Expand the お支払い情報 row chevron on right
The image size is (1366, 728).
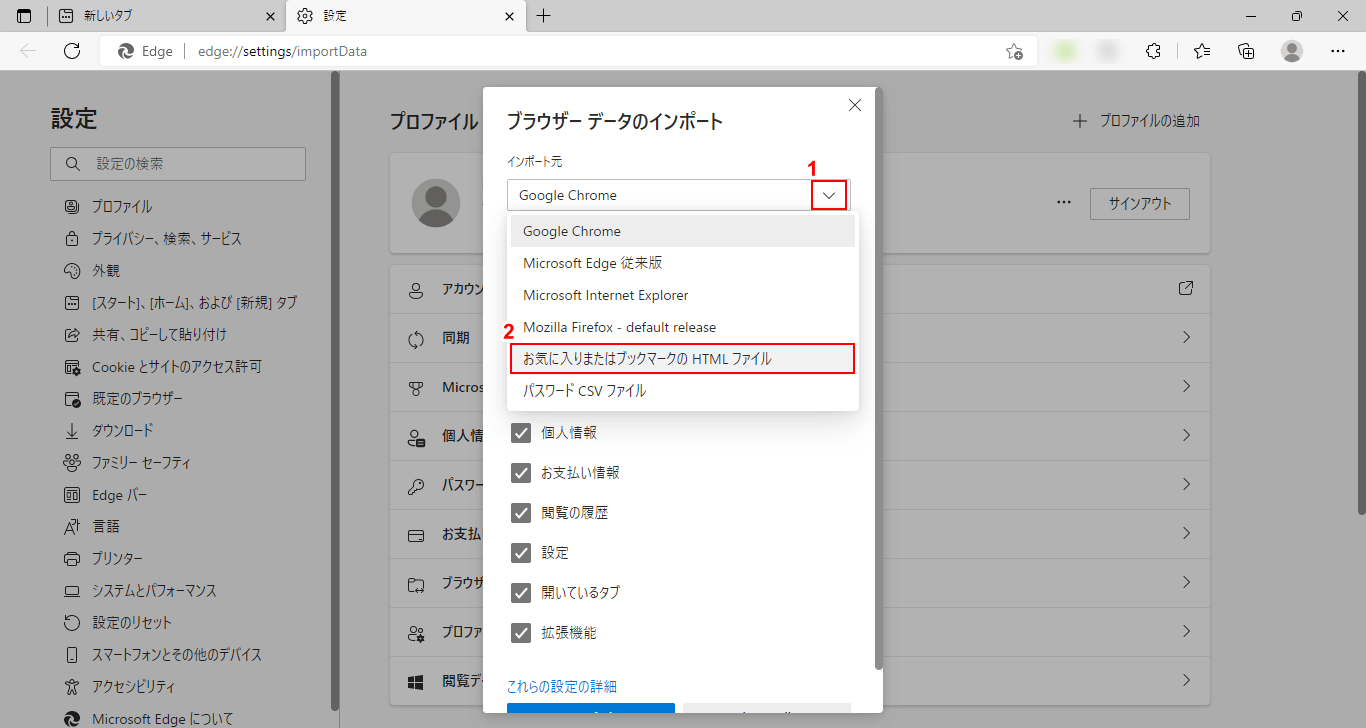pos(1186,534)
